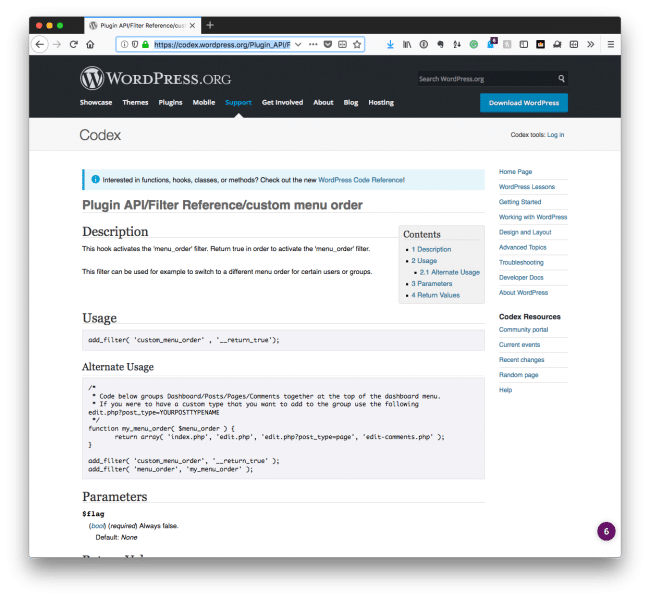Save page to Pocket
The image size is (650, 599).
[328, 44]
